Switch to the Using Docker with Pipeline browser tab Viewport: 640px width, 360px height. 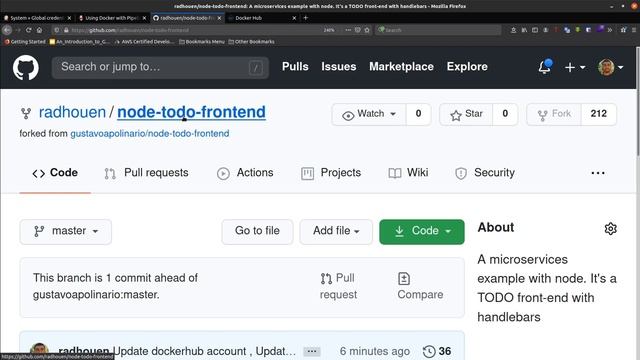pos(112,18)
